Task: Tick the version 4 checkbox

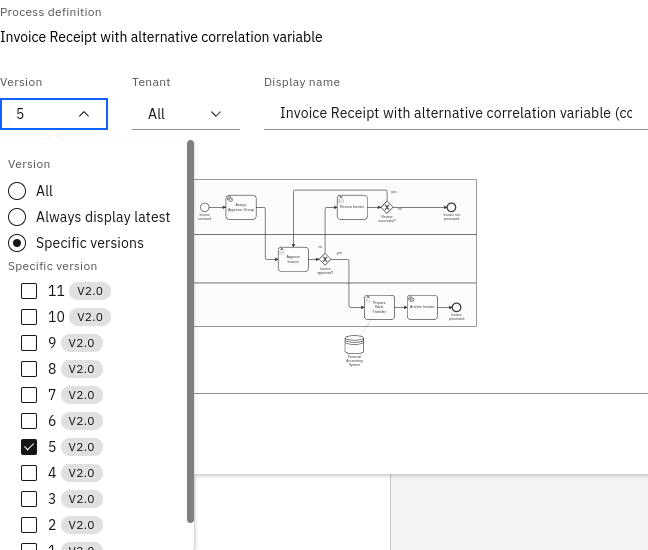Action: click(29, 473)
